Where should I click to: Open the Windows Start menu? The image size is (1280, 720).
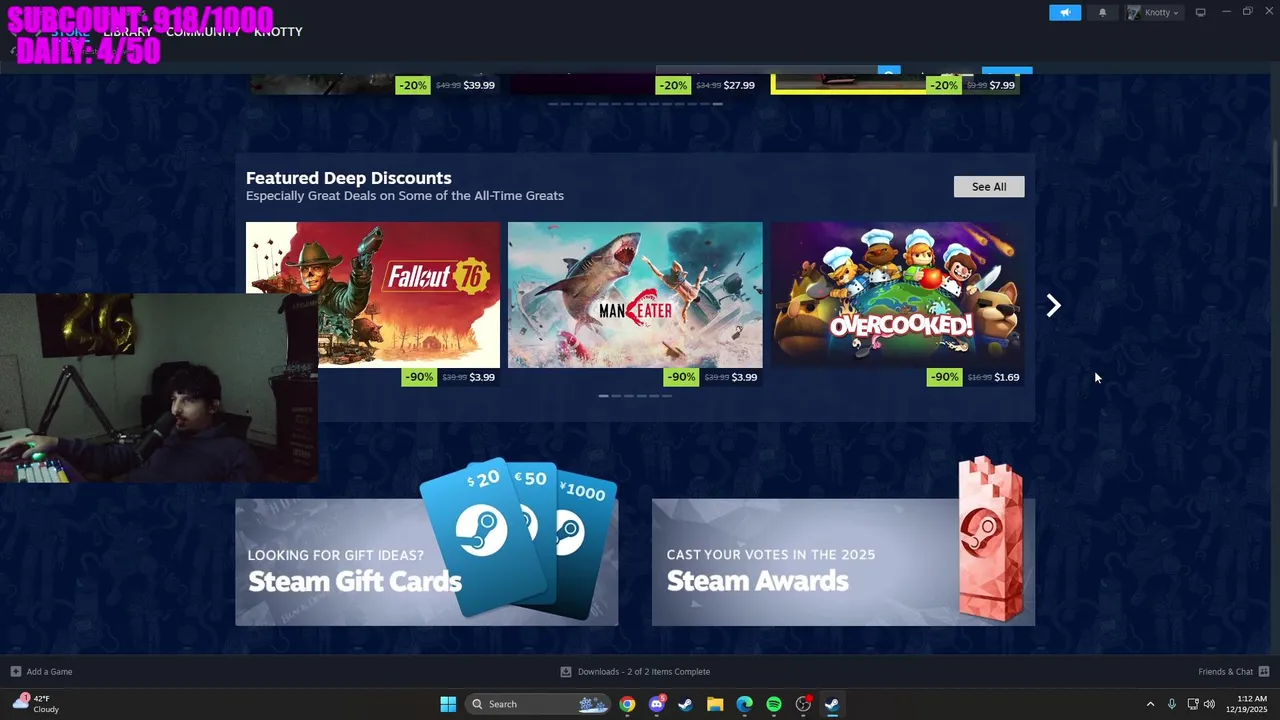tap(448, 704)
